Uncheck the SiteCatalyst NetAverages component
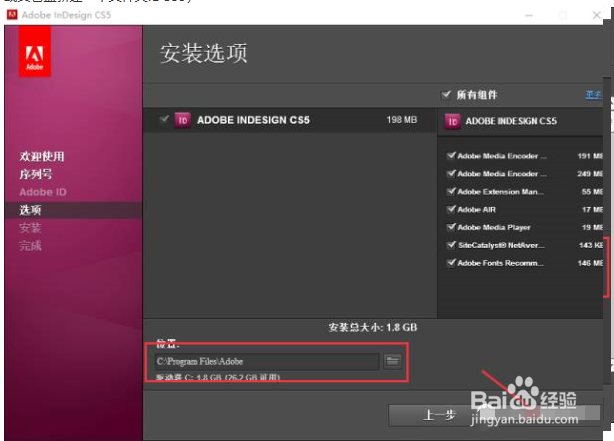This screenshot has height=441, width=614. [x=451, y=245]
